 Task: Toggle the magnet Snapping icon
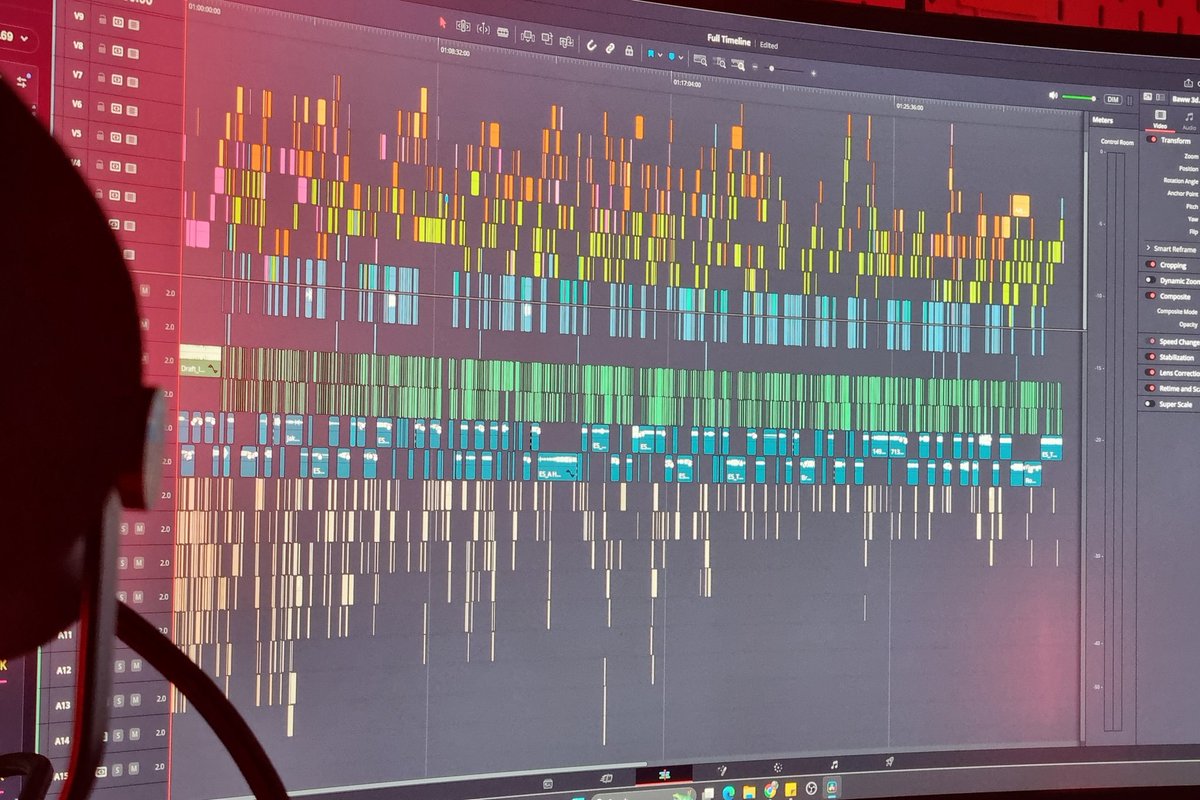click(x=591, y=45)
